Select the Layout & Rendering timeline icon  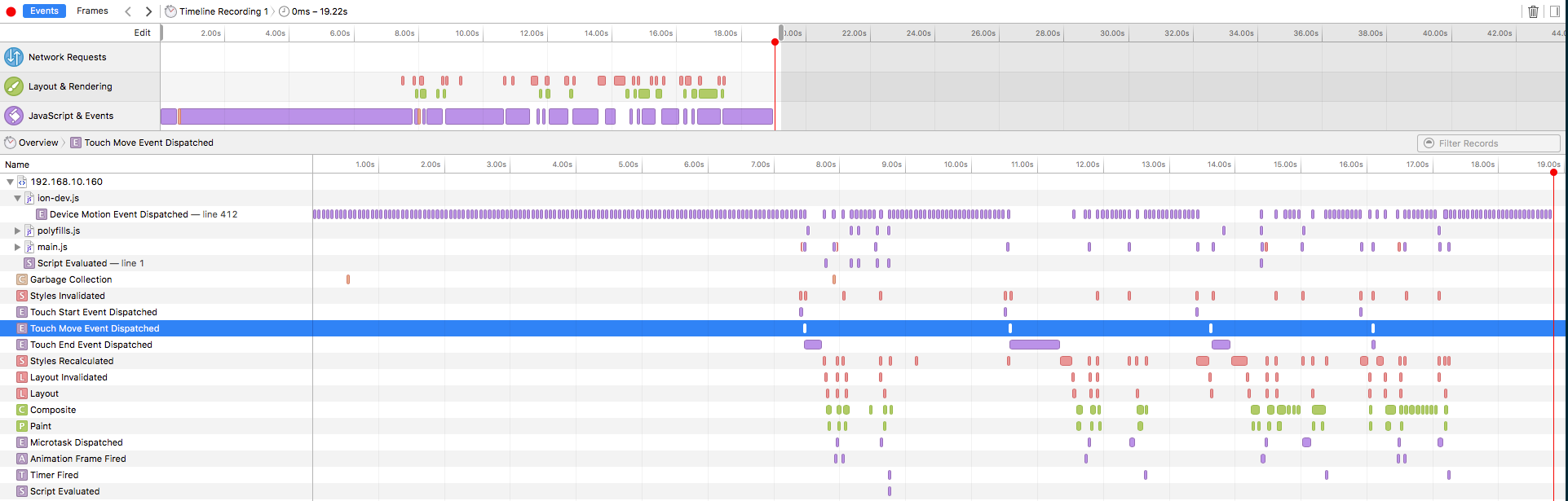point(14,86)
